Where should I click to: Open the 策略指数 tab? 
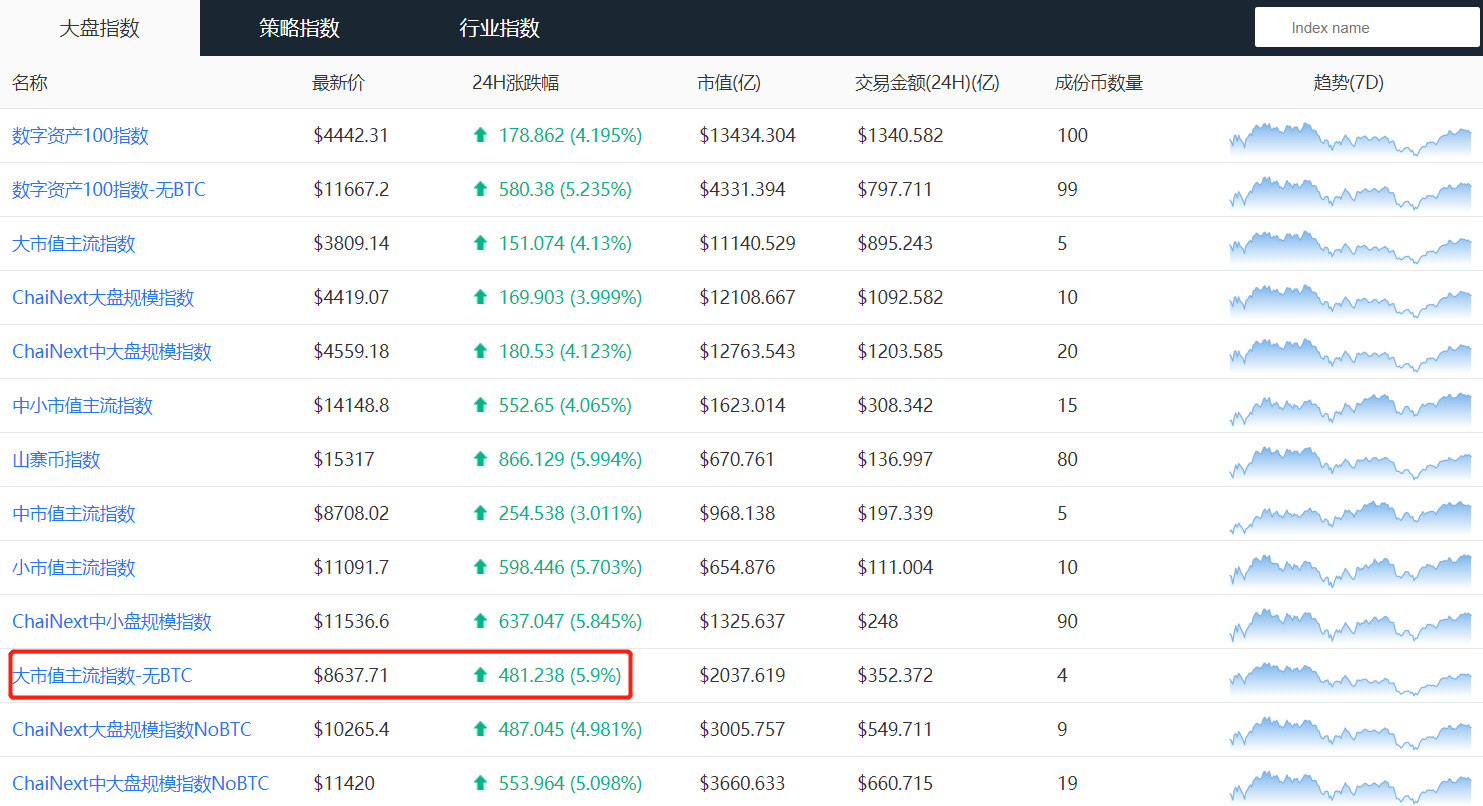pos(300,28)
